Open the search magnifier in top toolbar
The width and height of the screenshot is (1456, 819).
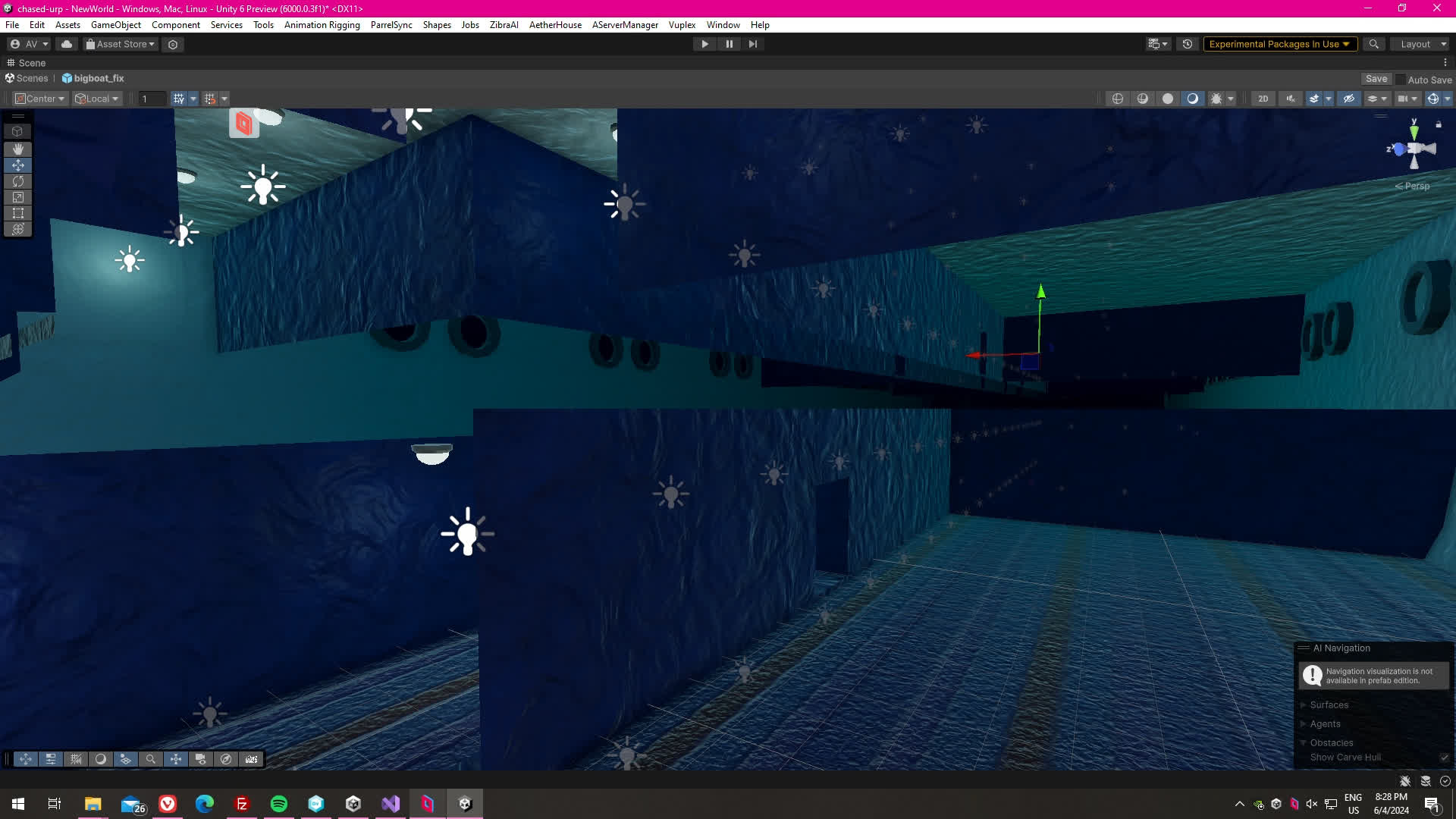[1373, 44]
